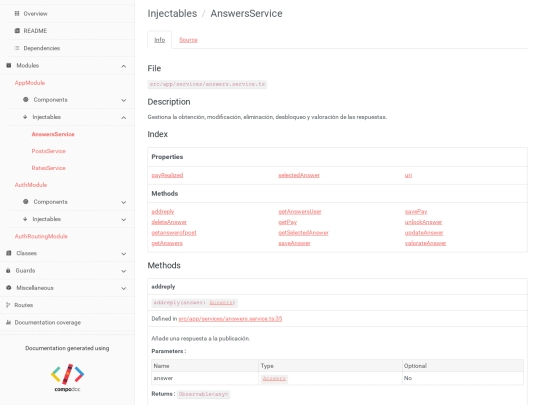This screenshot has width=540, height=405.
Task: Open the AuthRoutingModule link
Action: pyautogui.click(x=41, y=236)
